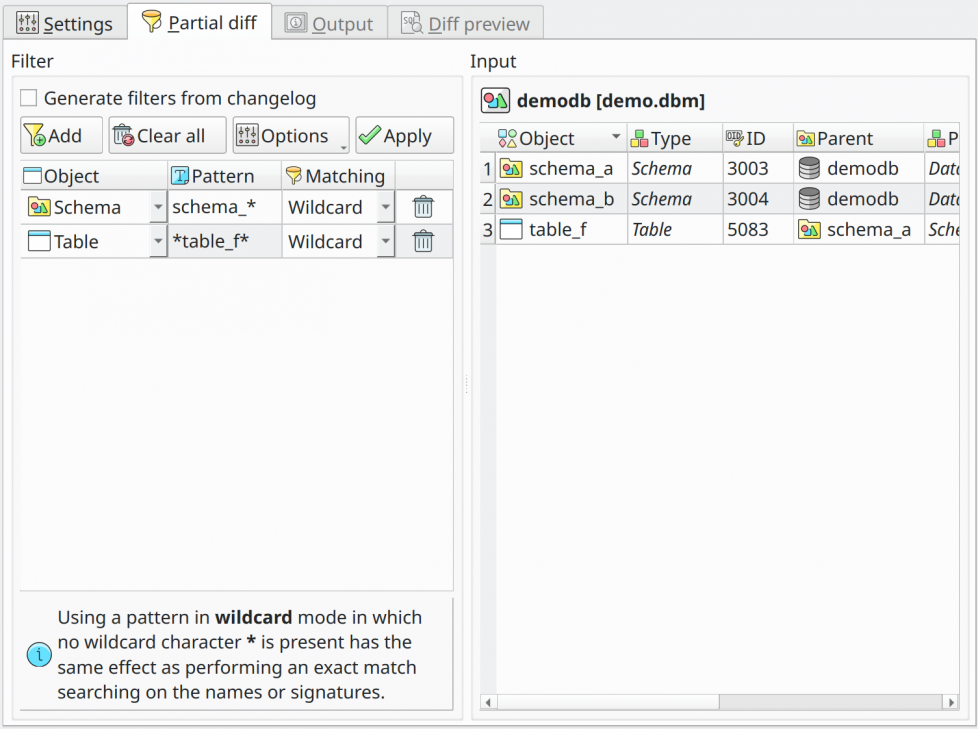Select the Partial diff tab
978x729 pixels.
pos(200,22)
